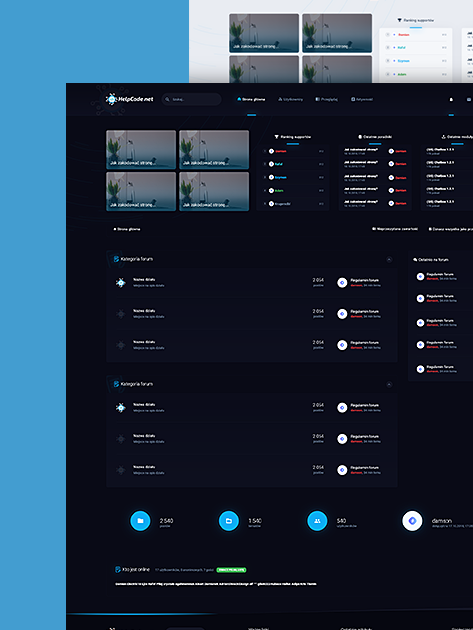Screen dimensions: 473x630
Task: Click the posts folder stat icon (2 540)
Action: click(x=140, y=521)
